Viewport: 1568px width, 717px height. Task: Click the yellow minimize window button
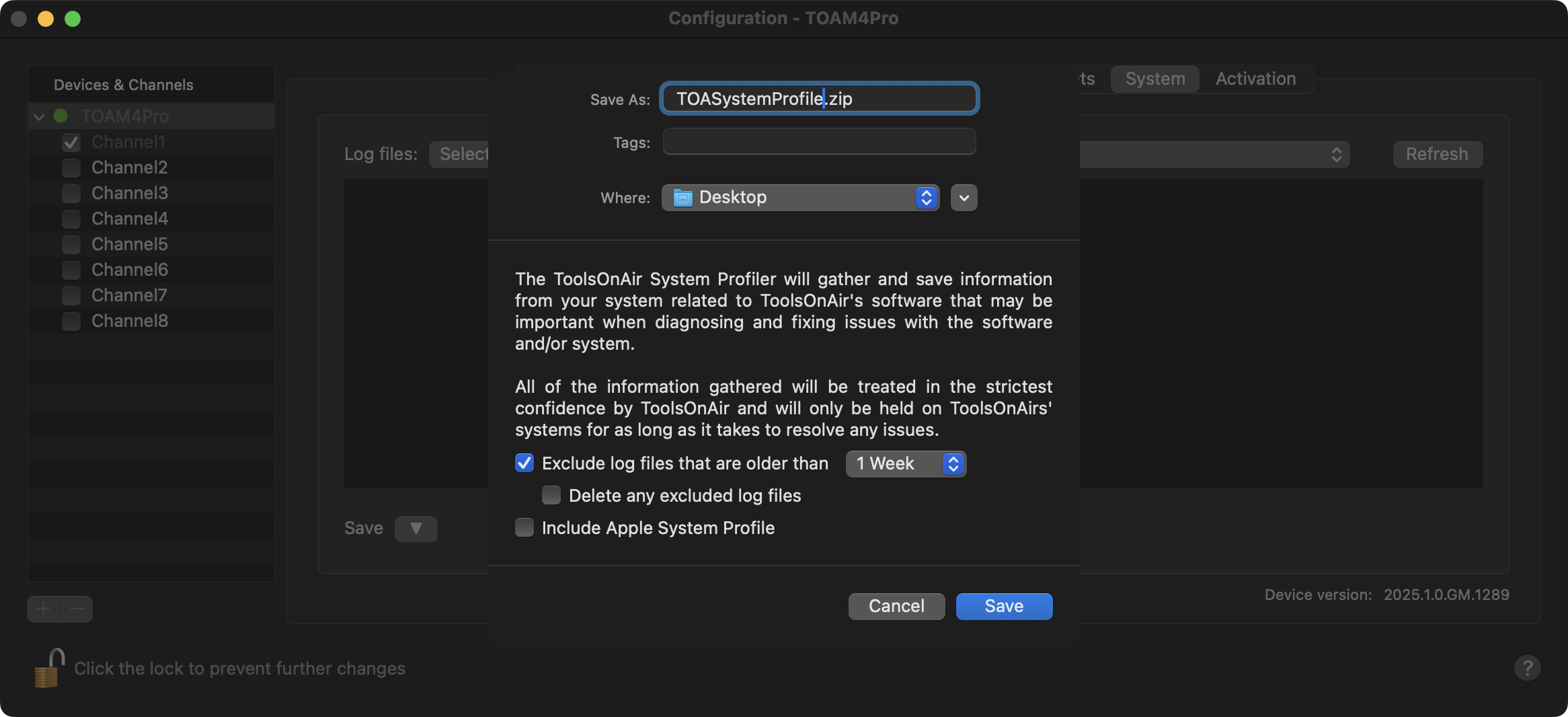[46, 19]
